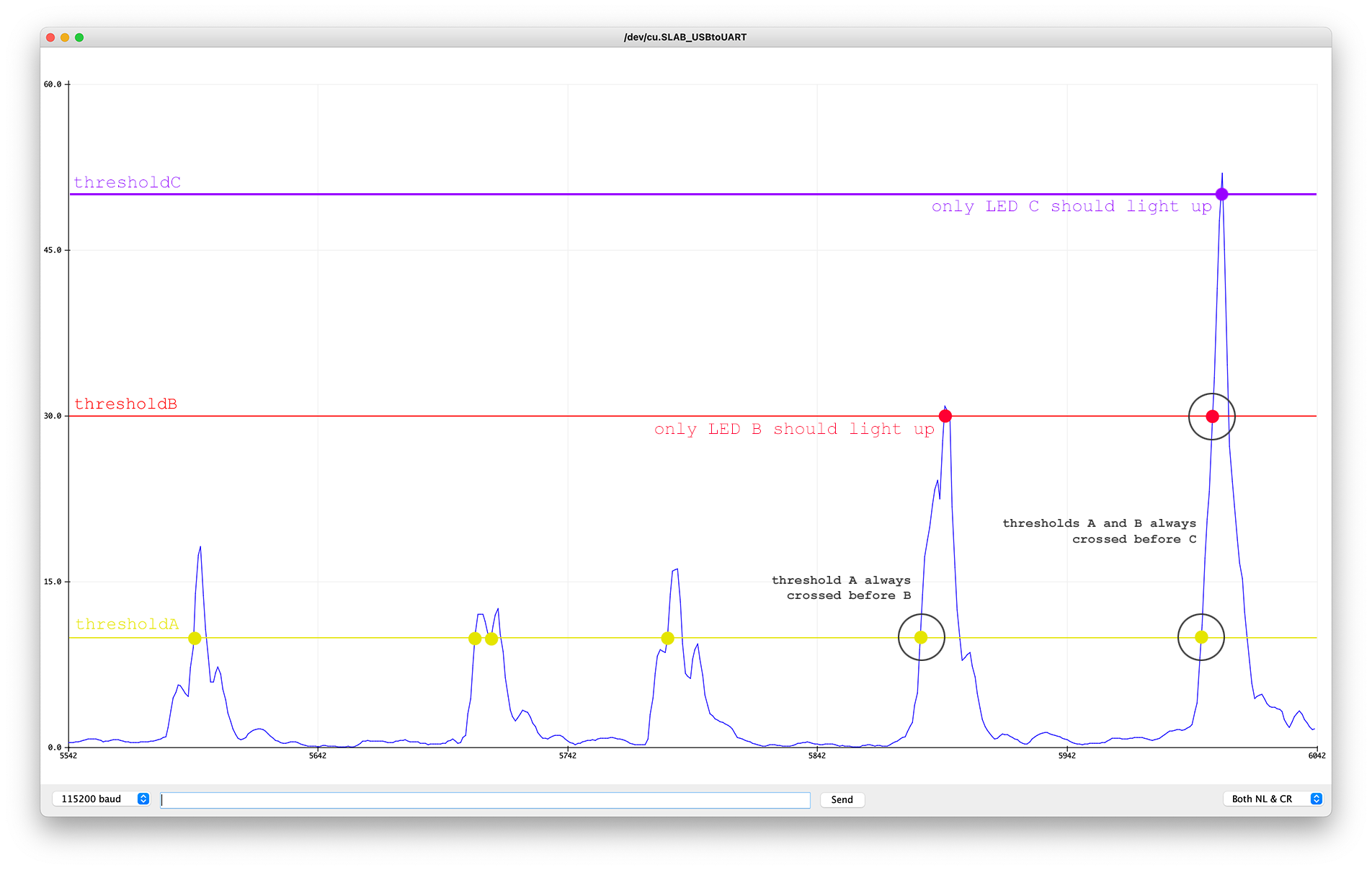
Task: Focus the serial message input field
Action: (x=485, y=799)
